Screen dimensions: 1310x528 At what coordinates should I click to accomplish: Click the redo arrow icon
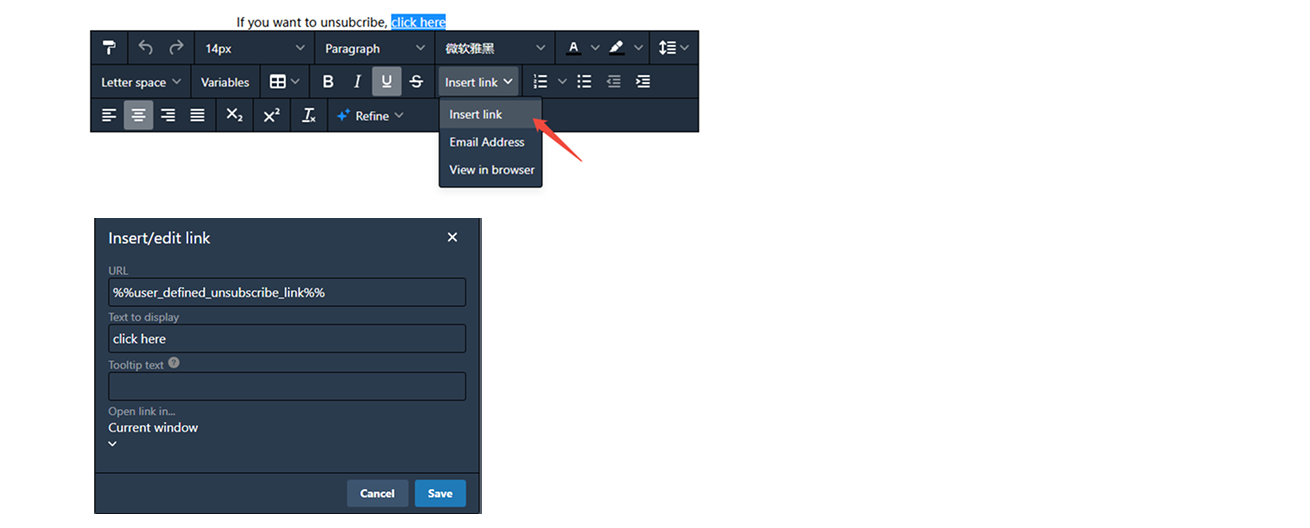[x=176, y=48]
